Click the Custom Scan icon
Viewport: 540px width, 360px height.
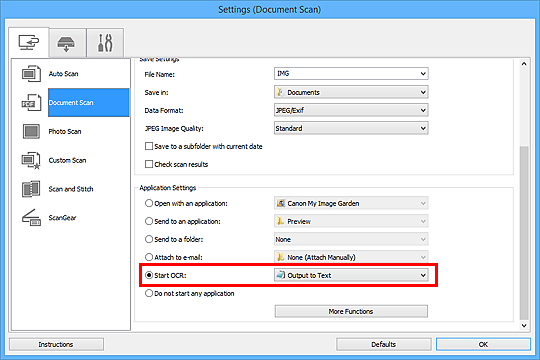(31, 161)
